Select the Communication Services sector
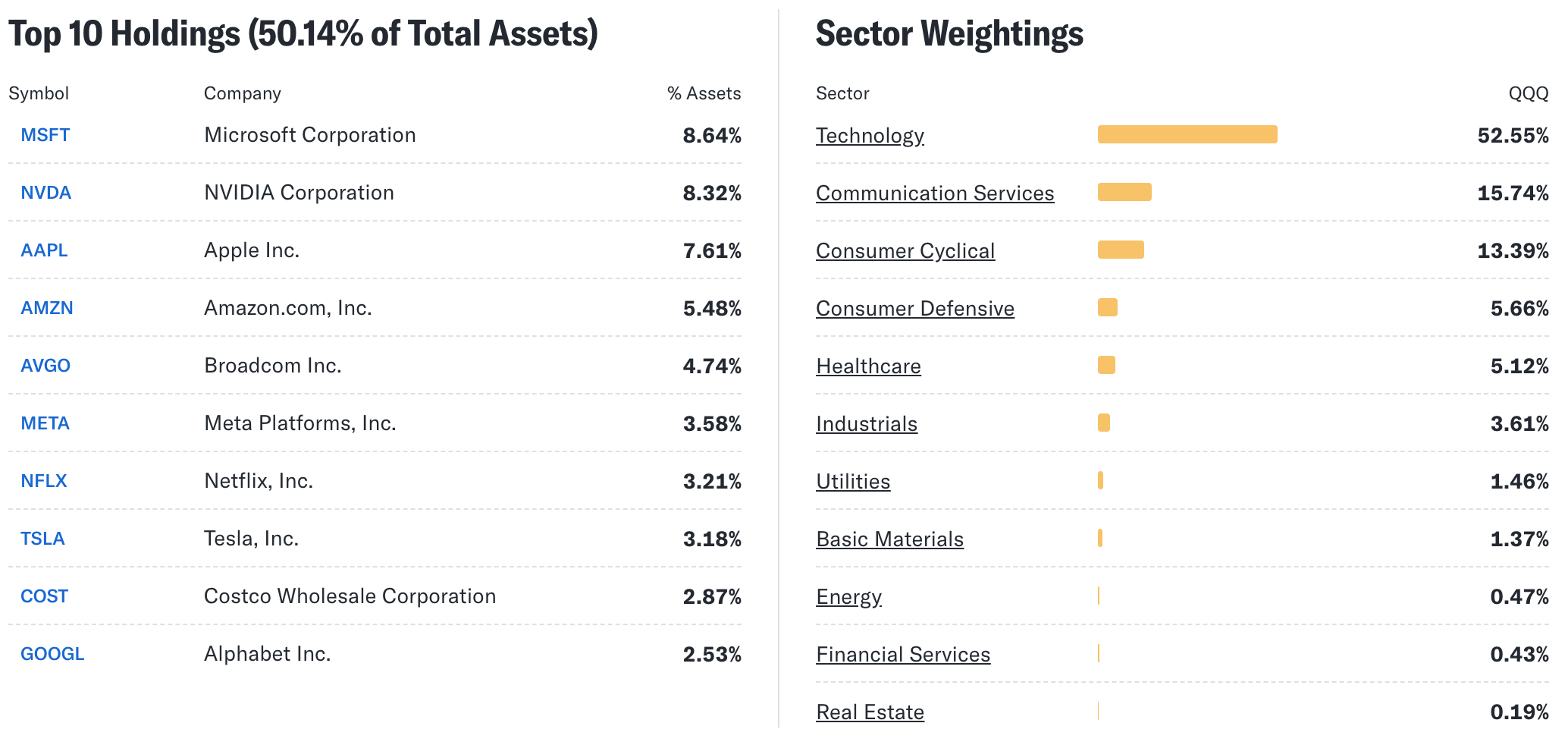Viewport: 1568px width, 745px height. [x=935, y=193]
